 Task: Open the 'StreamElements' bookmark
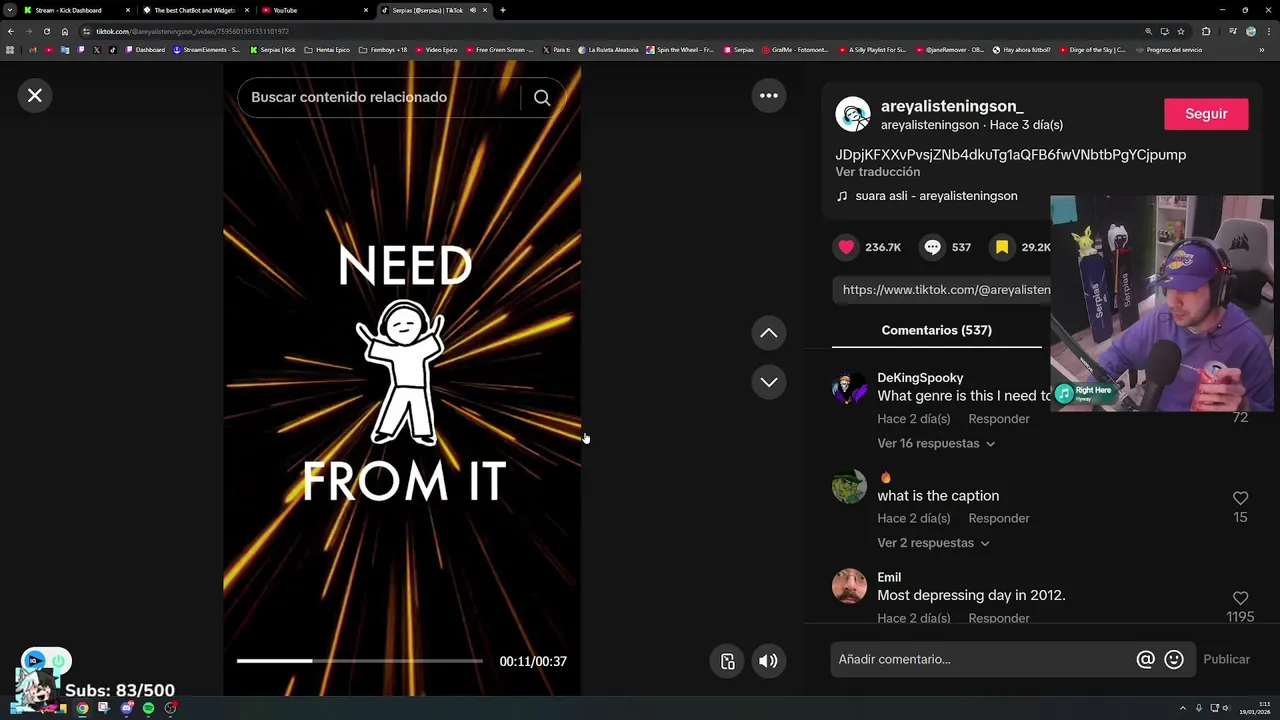[206, 50]
